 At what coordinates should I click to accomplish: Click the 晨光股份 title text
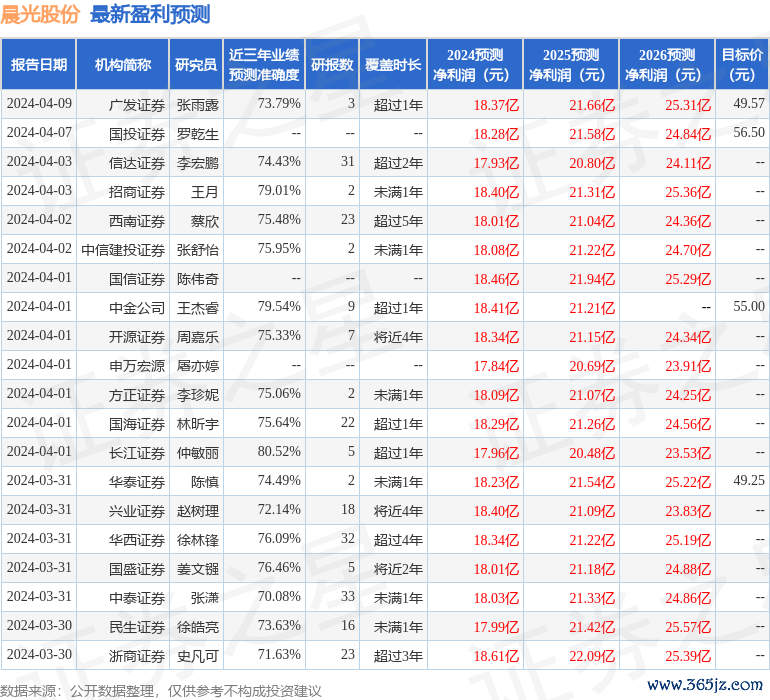pyautogui.click(x=40, y=14)
